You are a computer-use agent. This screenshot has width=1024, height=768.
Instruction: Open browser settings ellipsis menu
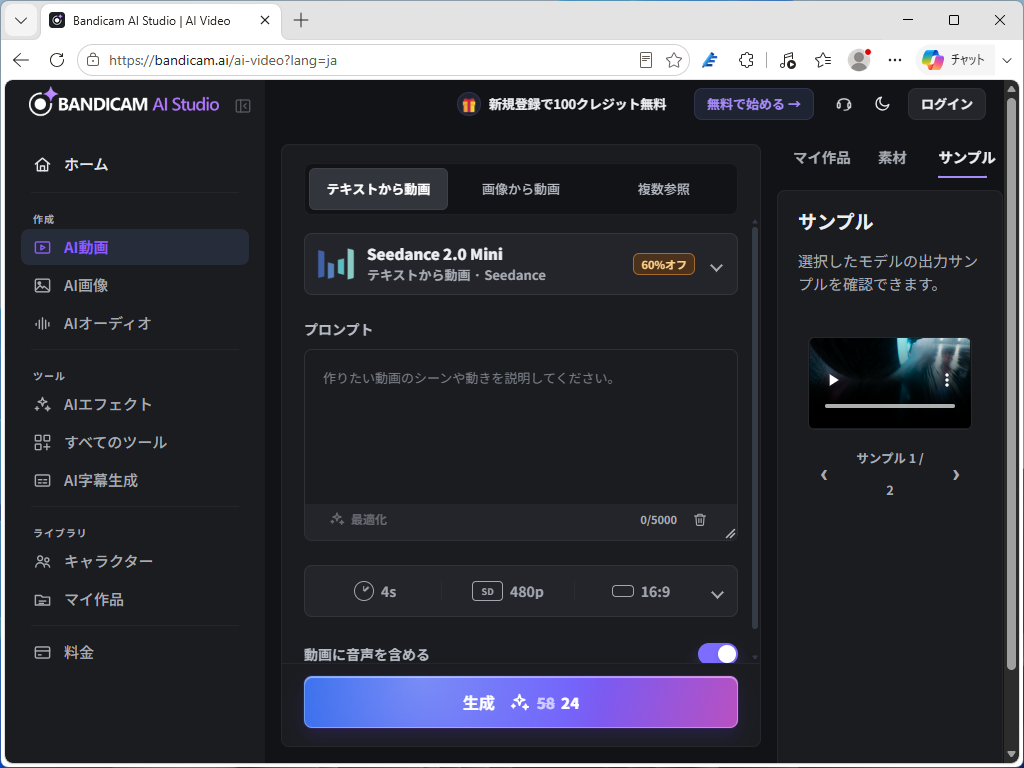pos(895,60)
